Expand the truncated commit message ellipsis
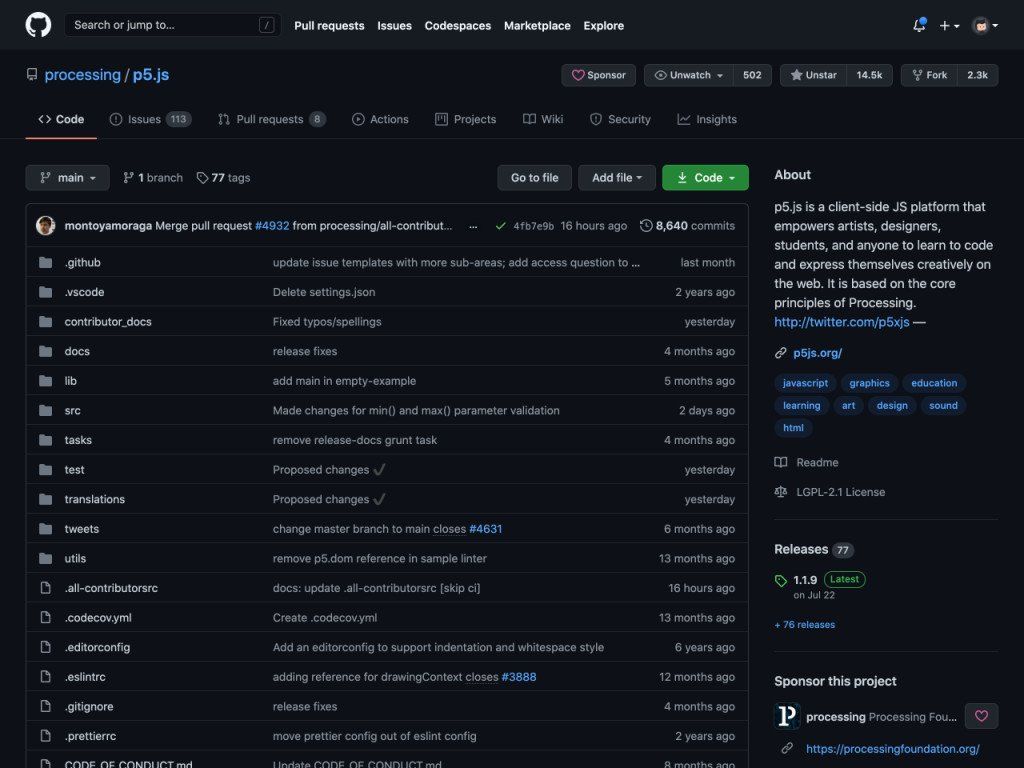The image size is (1024, 768). click(473, 226)
